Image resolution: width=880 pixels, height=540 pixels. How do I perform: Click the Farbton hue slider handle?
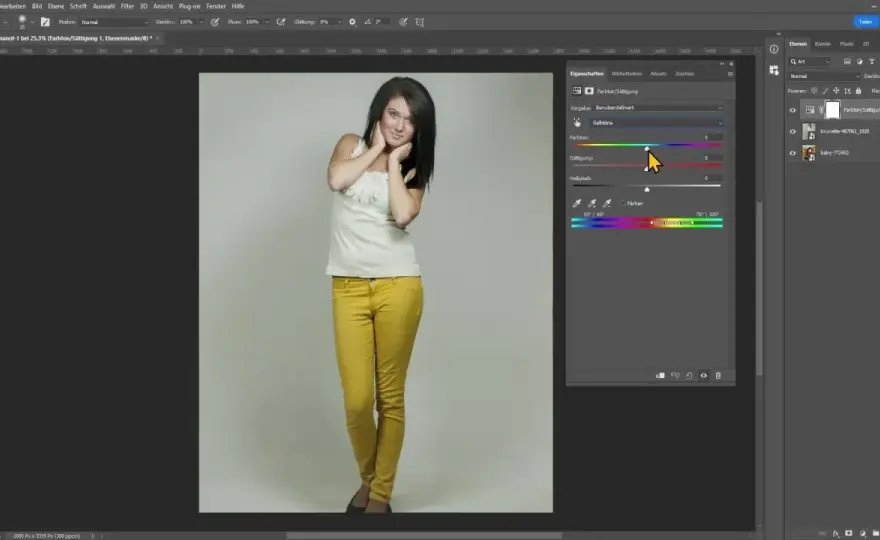point(647,149)
